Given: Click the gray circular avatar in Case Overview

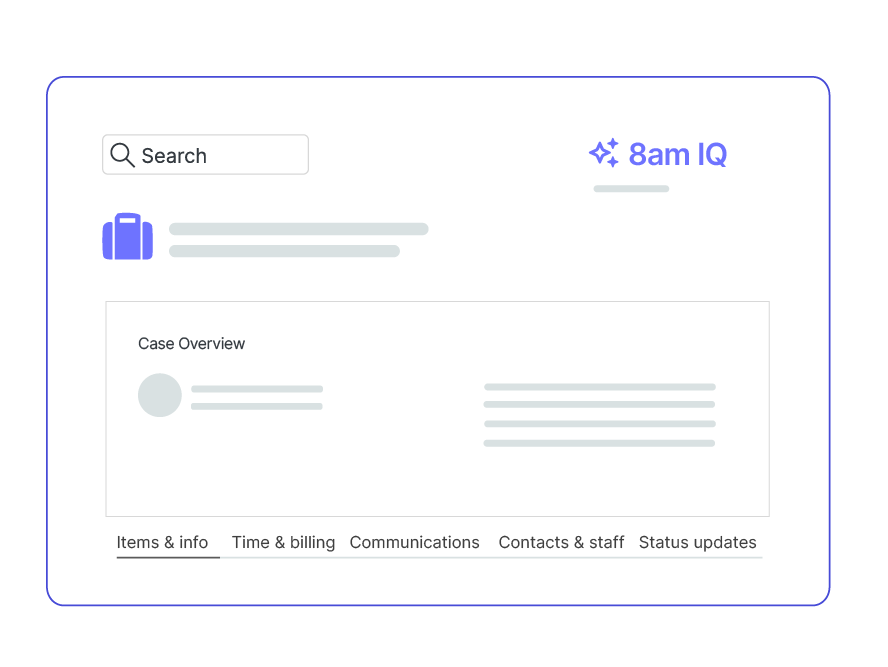Looking at the screenshot, I should pos(160,395).
